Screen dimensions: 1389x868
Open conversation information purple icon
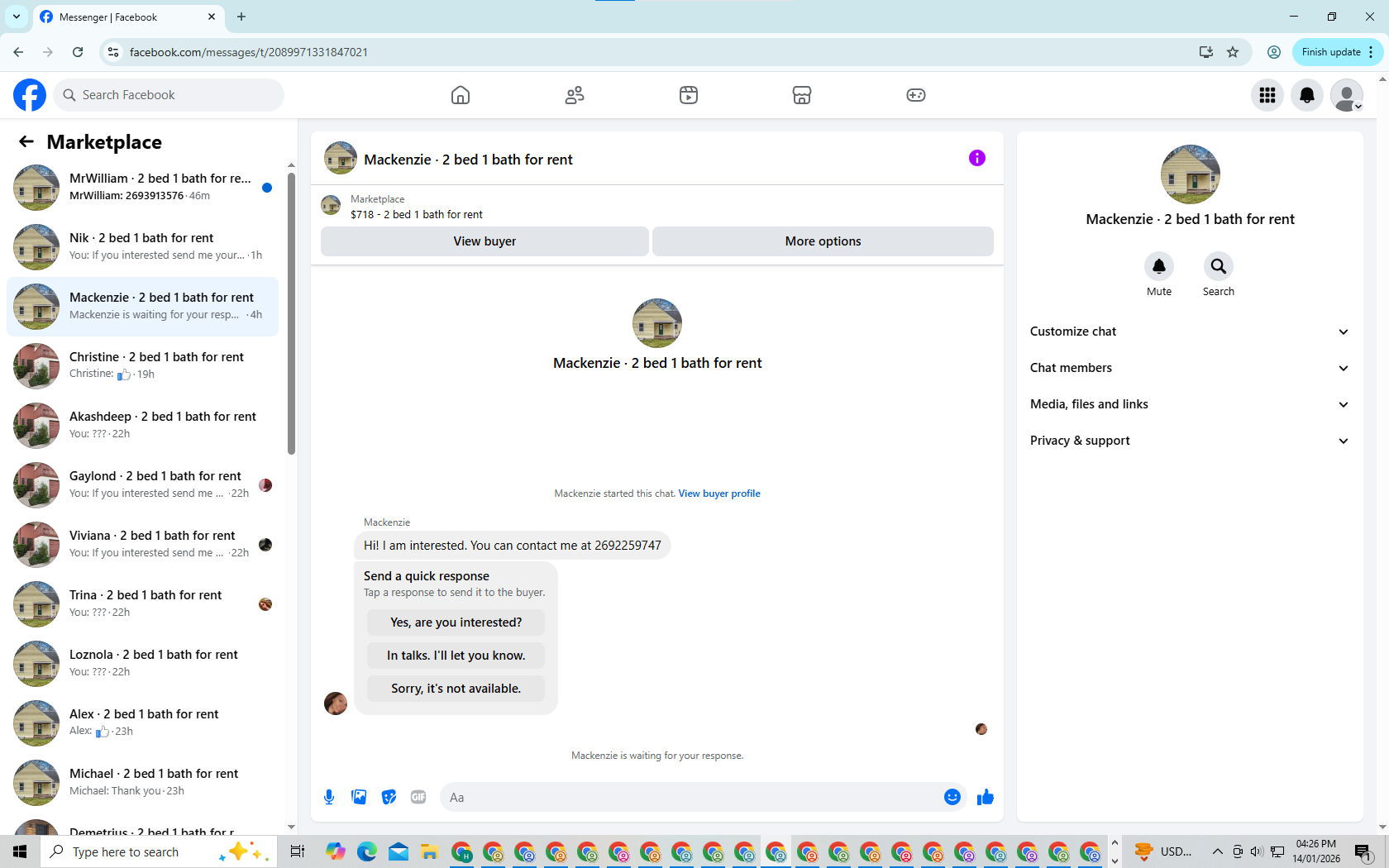click(x=977, y=158)
